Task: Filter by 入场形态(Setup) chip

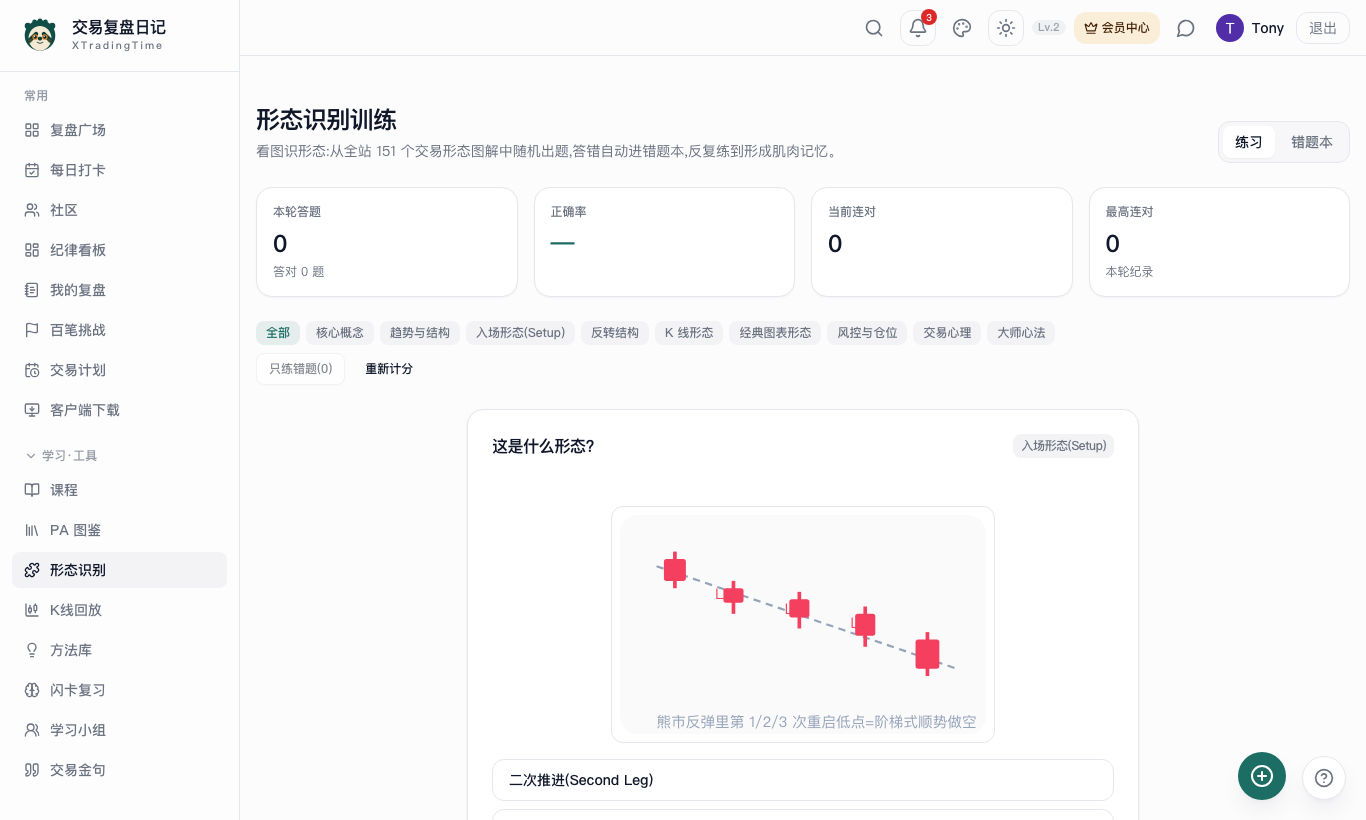Action: coord(520,333)
